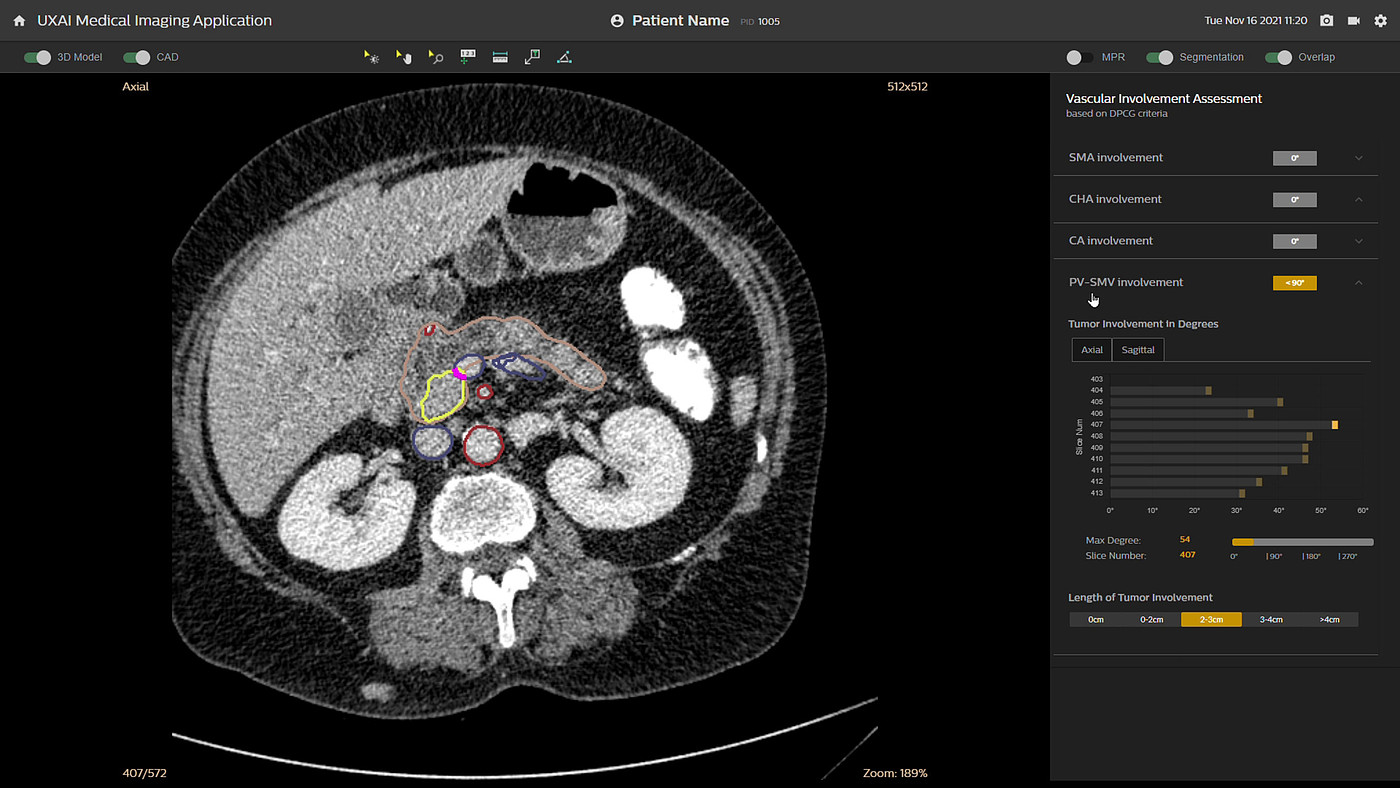The image size is (1400, 788).
Task: Click the SMA 0° degree badge
Action: point(1295,158)
